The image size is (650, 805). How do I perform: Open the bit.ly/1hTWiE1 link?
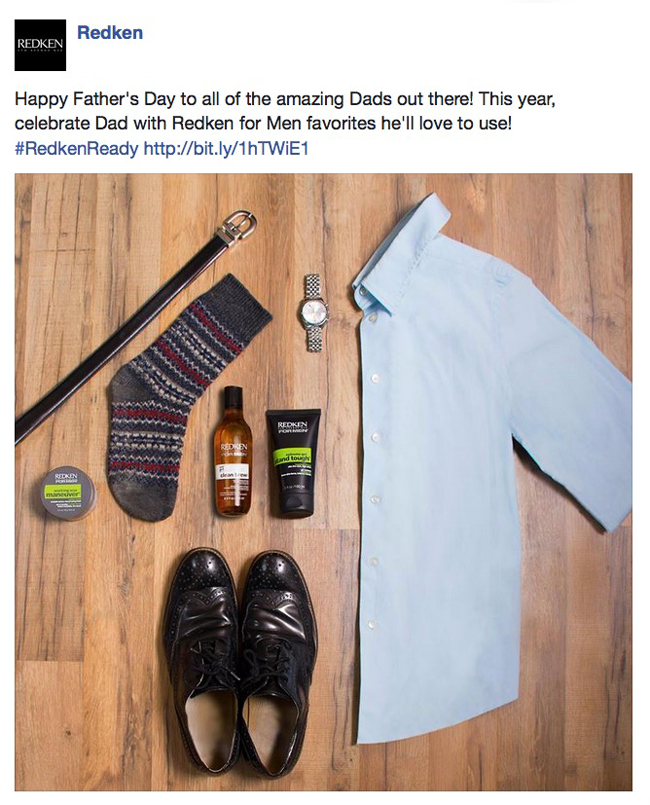[x=226, y=149]
